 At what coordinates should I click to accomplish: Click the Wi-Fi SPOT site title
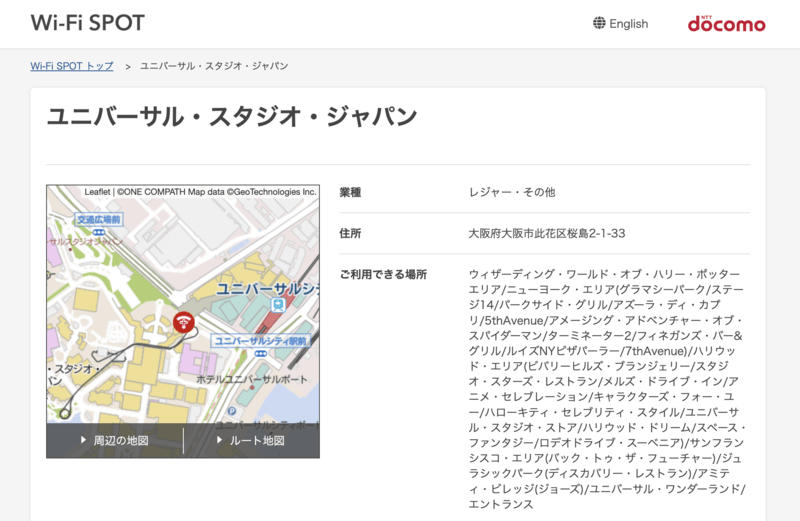tap(87, 23)
